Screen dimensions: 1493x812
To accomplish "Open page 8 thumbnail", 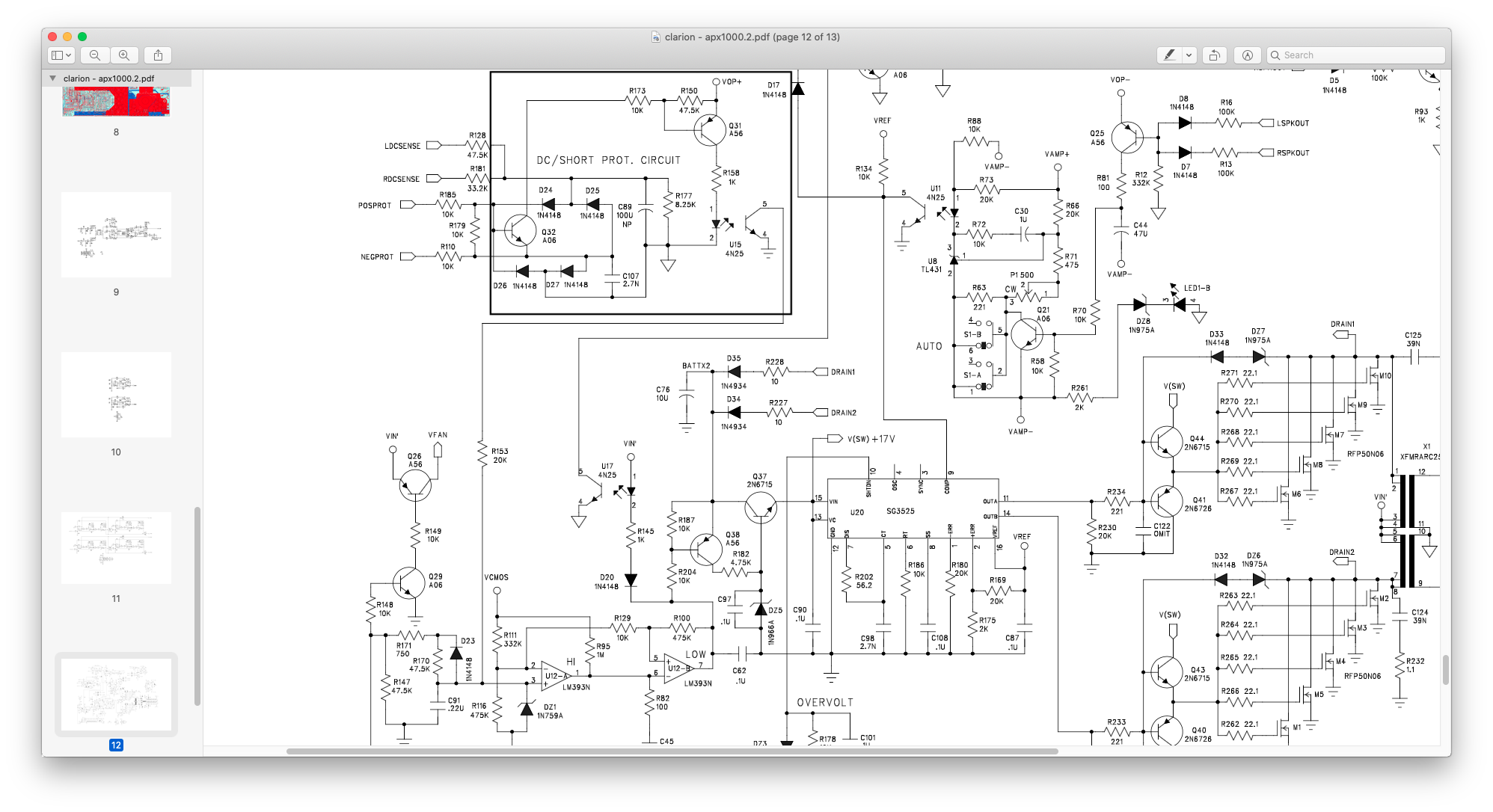I will pyautogui.click(x=116, y=101).
